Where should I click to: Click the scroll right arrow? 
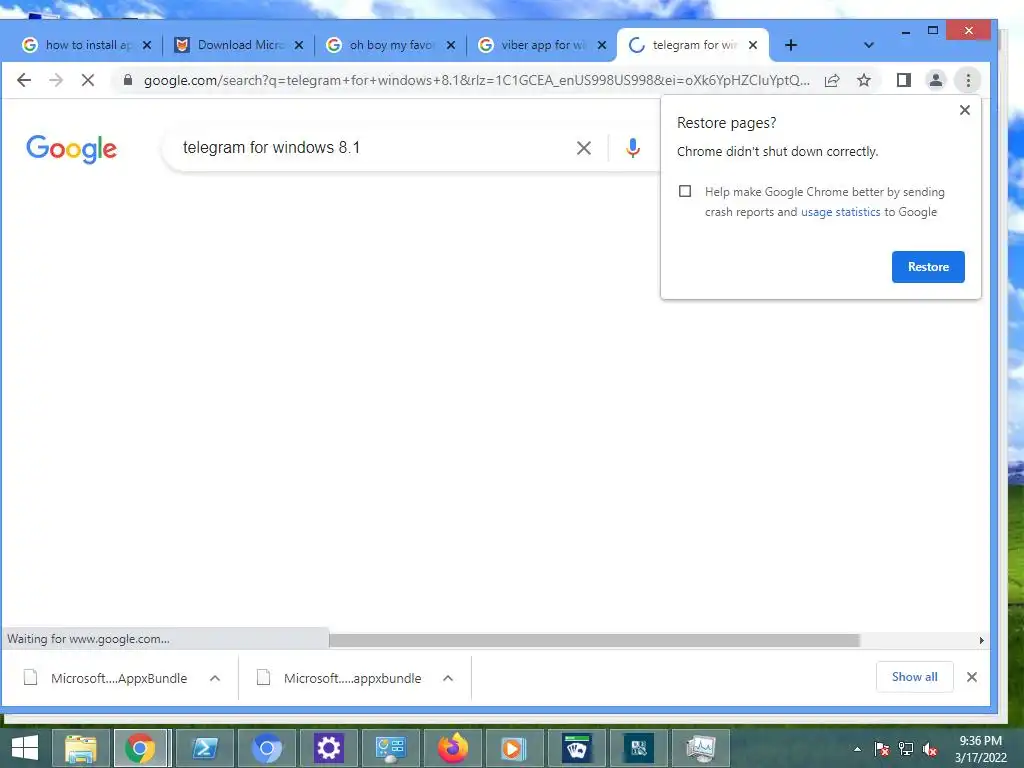982,640
